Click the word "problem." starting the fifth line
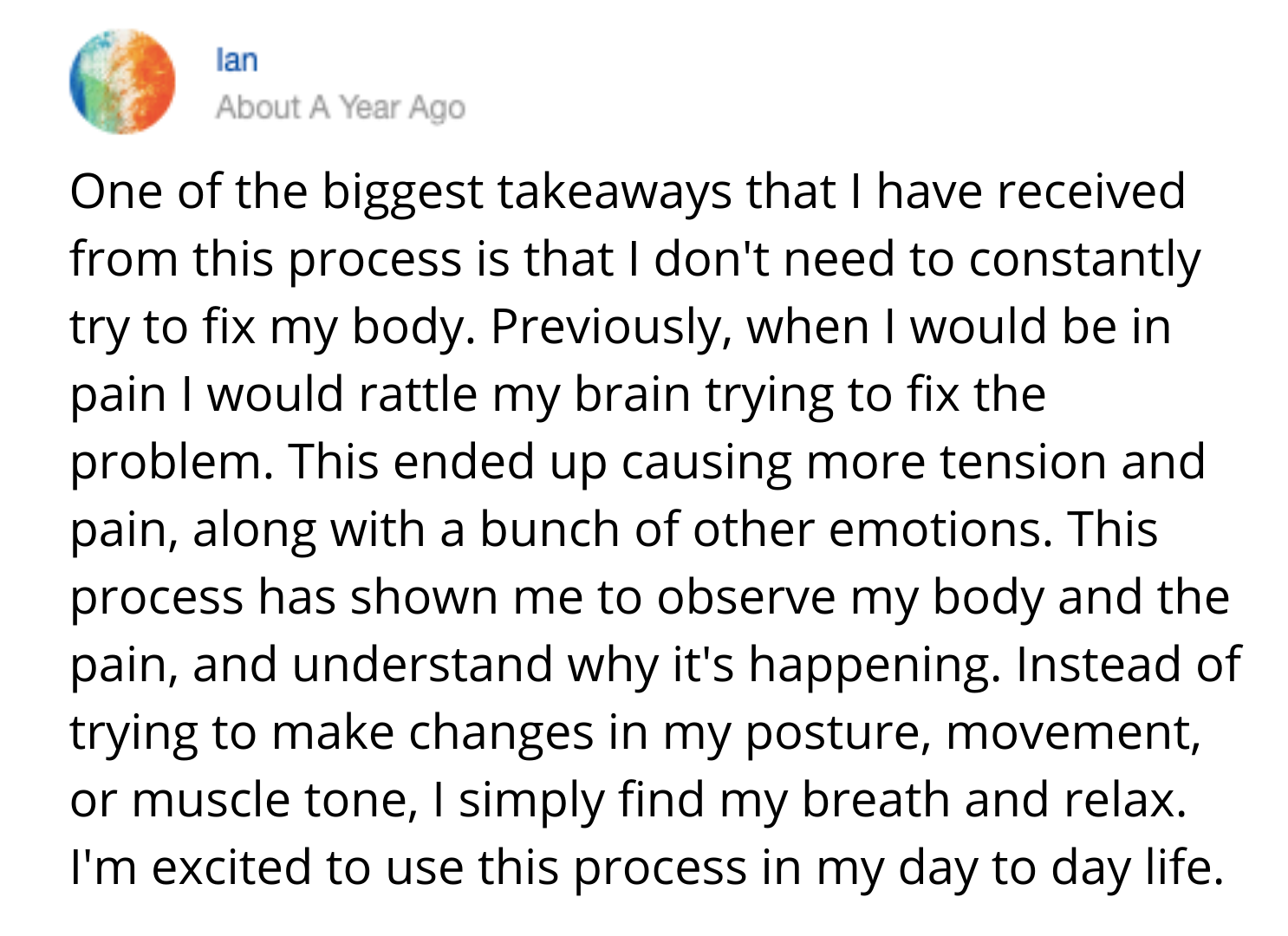 (171, 463)
